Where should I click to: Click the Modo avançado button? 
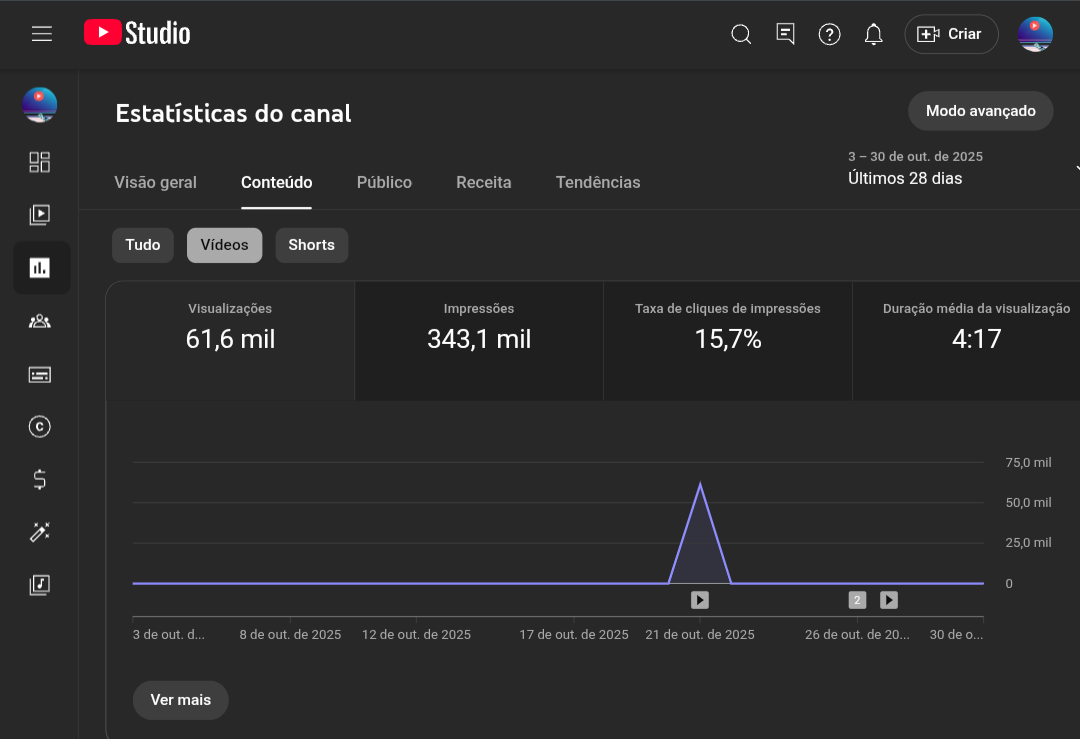(x=980, y=111)
